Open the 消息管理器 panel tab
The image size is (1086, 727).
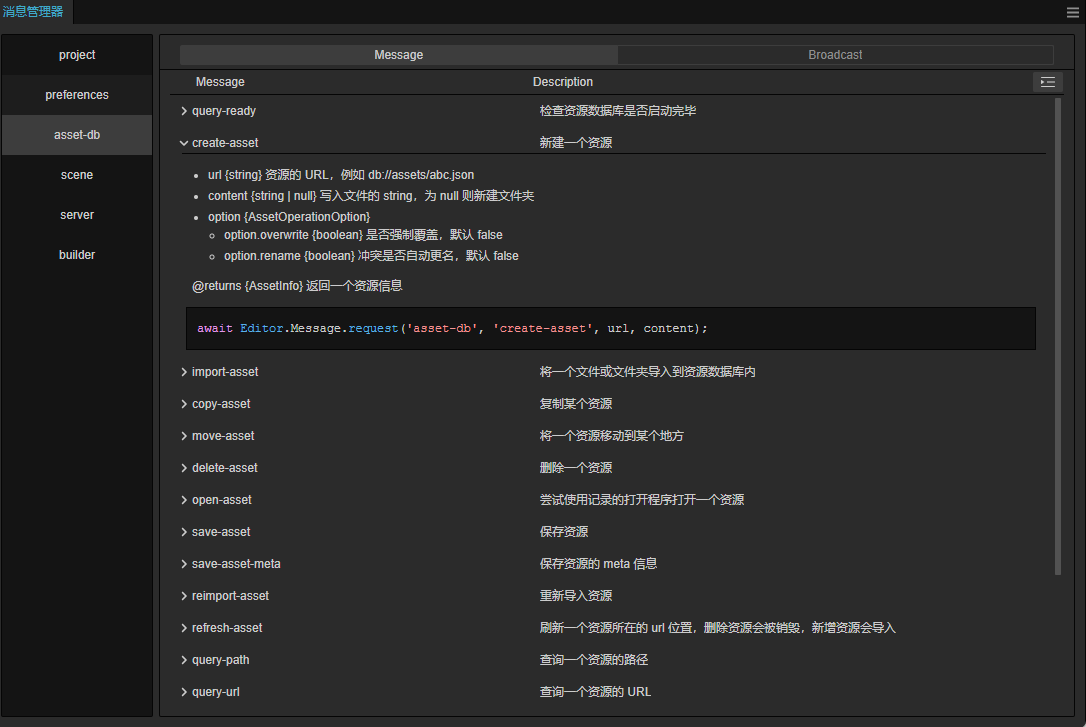coord(33,12)
